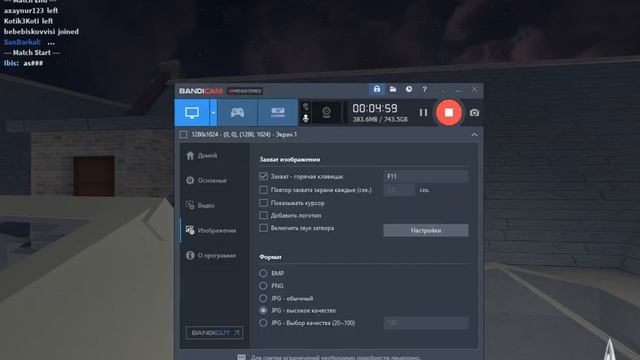This screenshot has width=640, height=360.
Task: Click the 00:04:59 recording timer
Action: click(x=375, y=108)
